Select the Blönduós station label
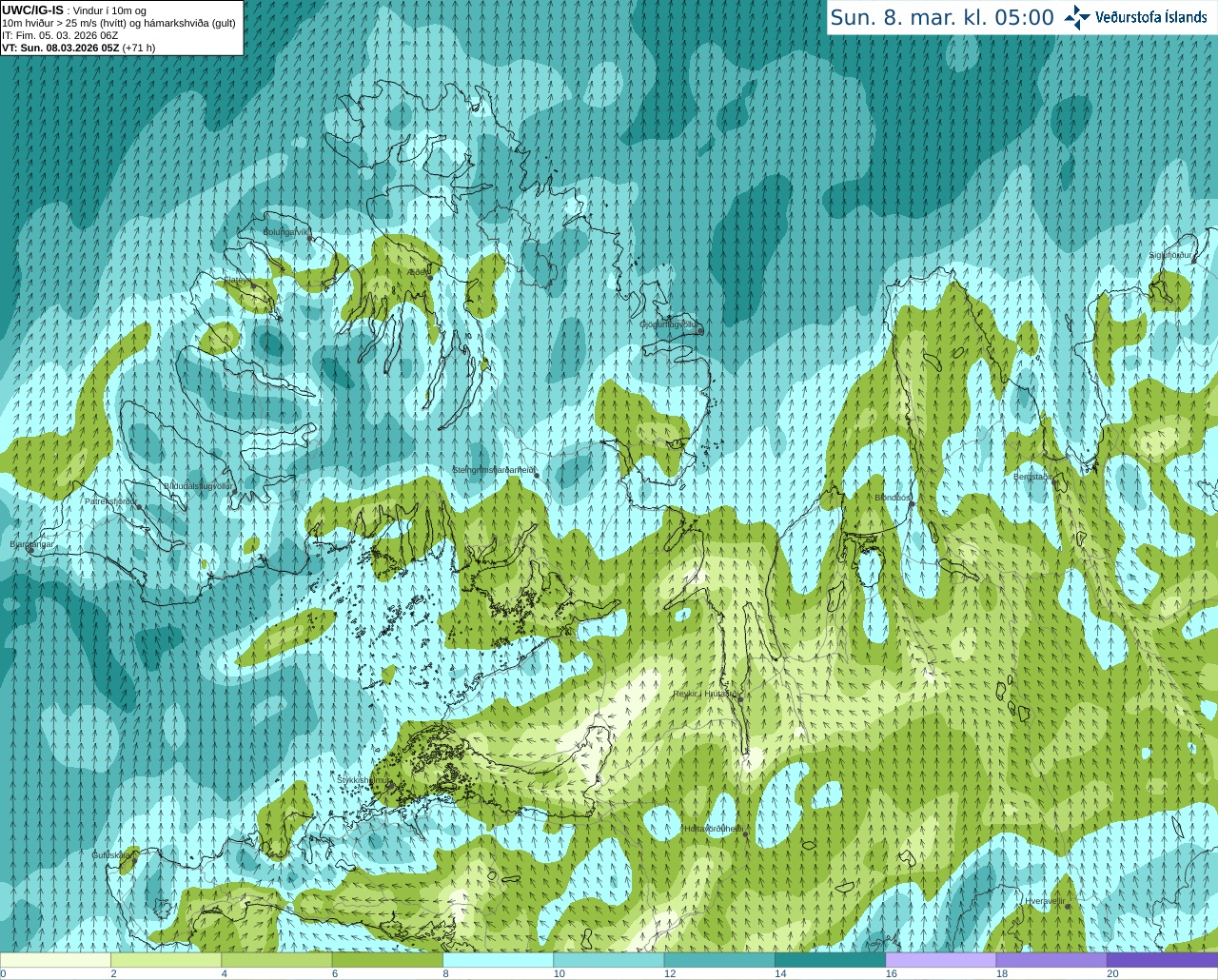Screen dimensions: 1218x980 pos(894,497)
